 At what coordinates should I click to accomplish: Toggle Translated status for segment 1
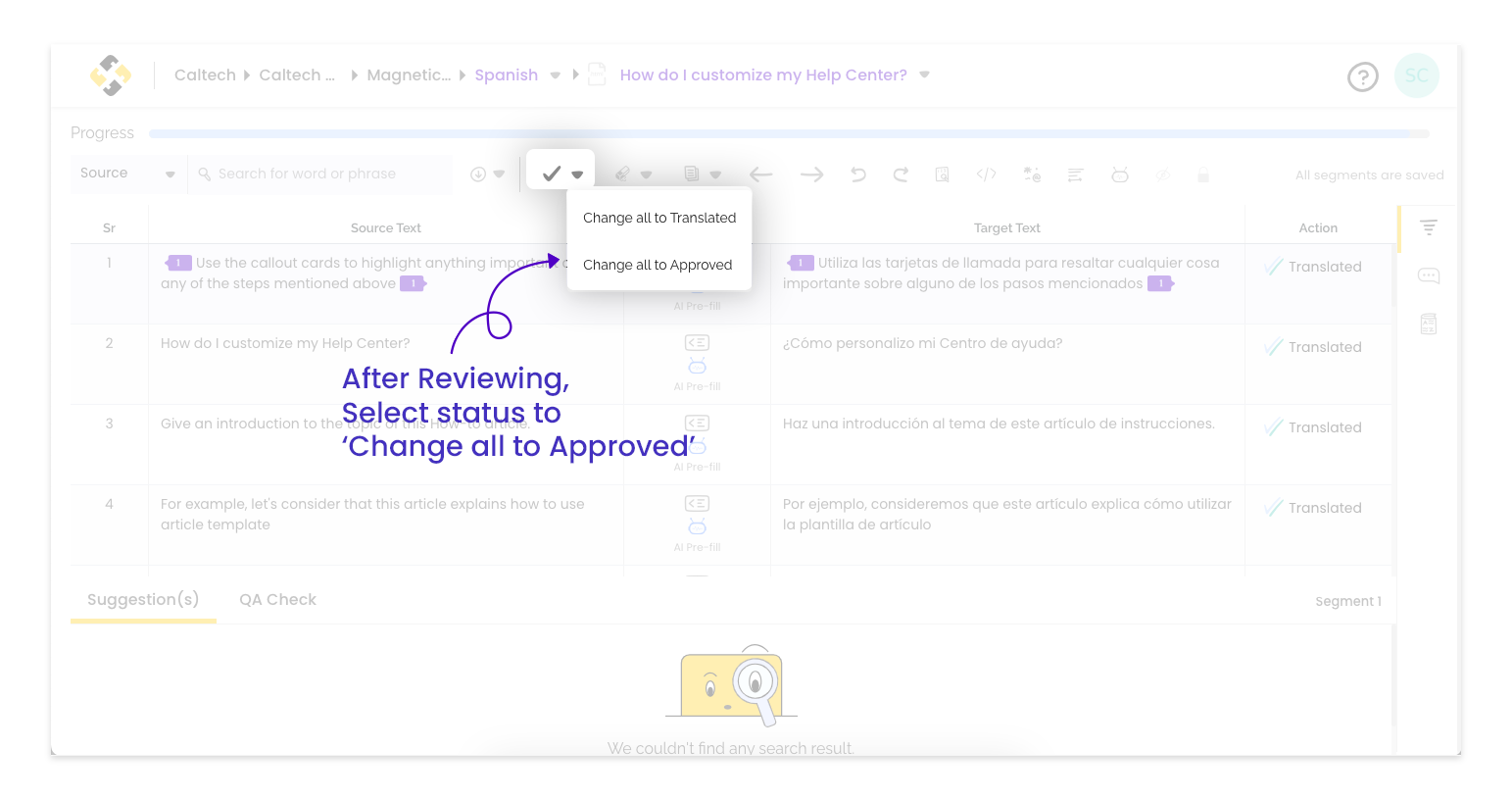[1313, 267]
